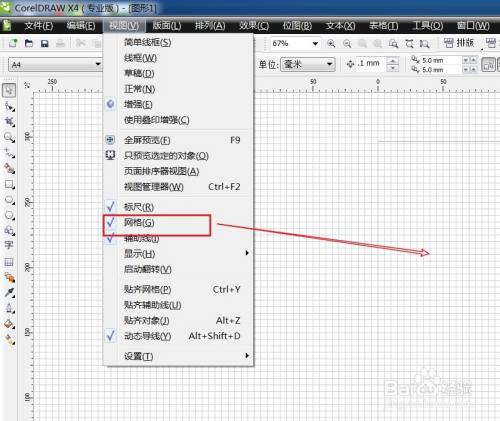Select the Pick tool in the toolbox

(x=9, y=90)
